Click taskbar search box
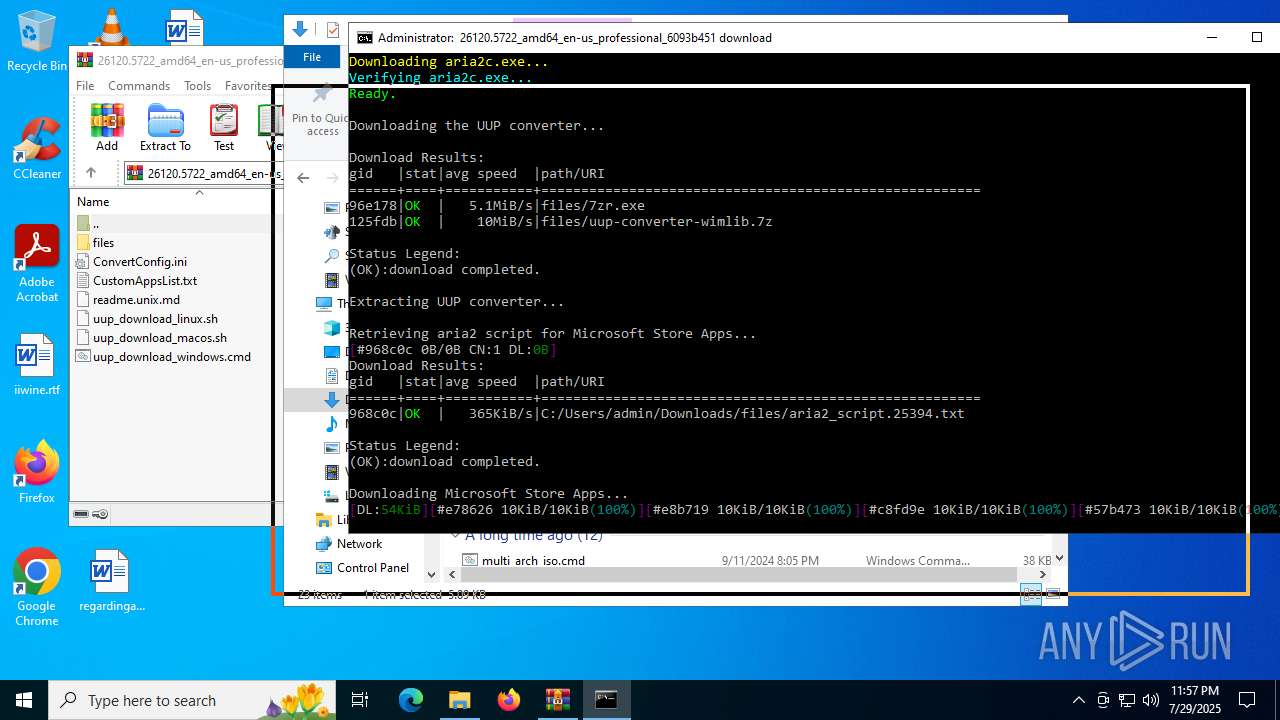Viewport: 1280px width, 720px height. click(194, 700)
